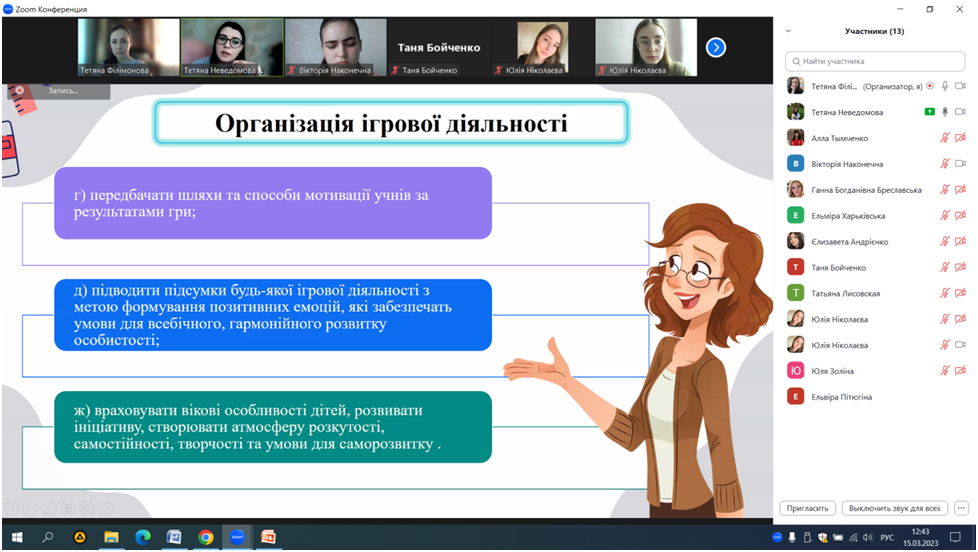Click the Пригласить button

pos(807,508)
